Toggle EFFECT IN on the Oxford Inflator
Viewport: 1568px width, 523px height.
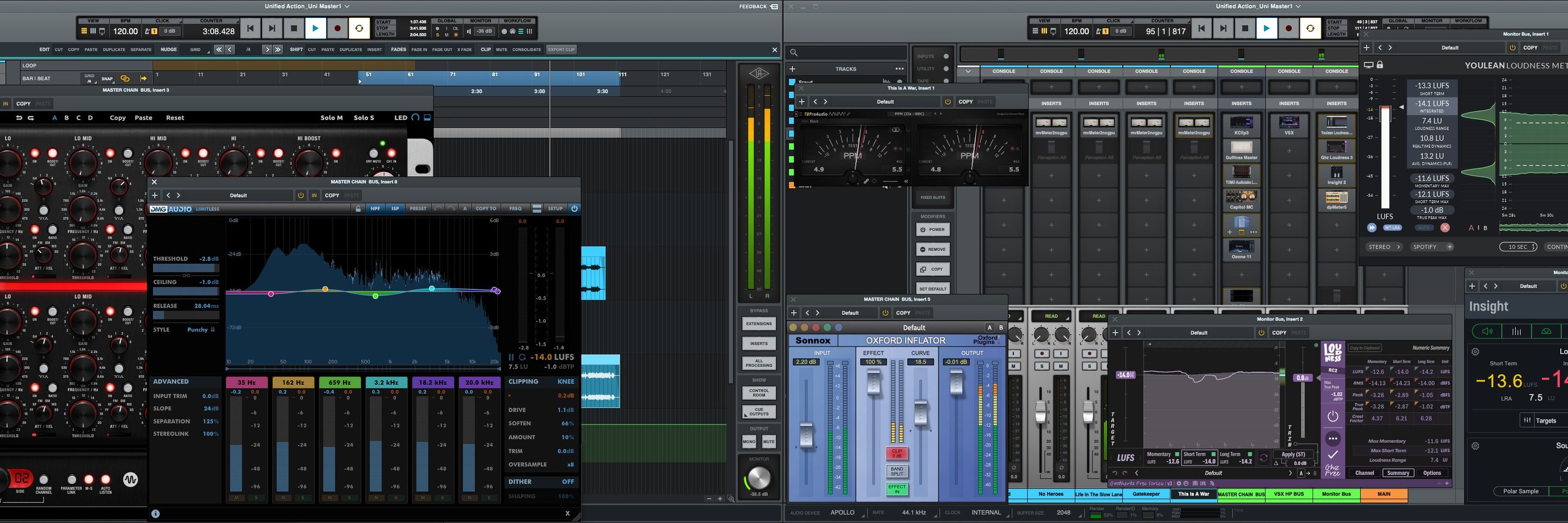coord(896,489)
